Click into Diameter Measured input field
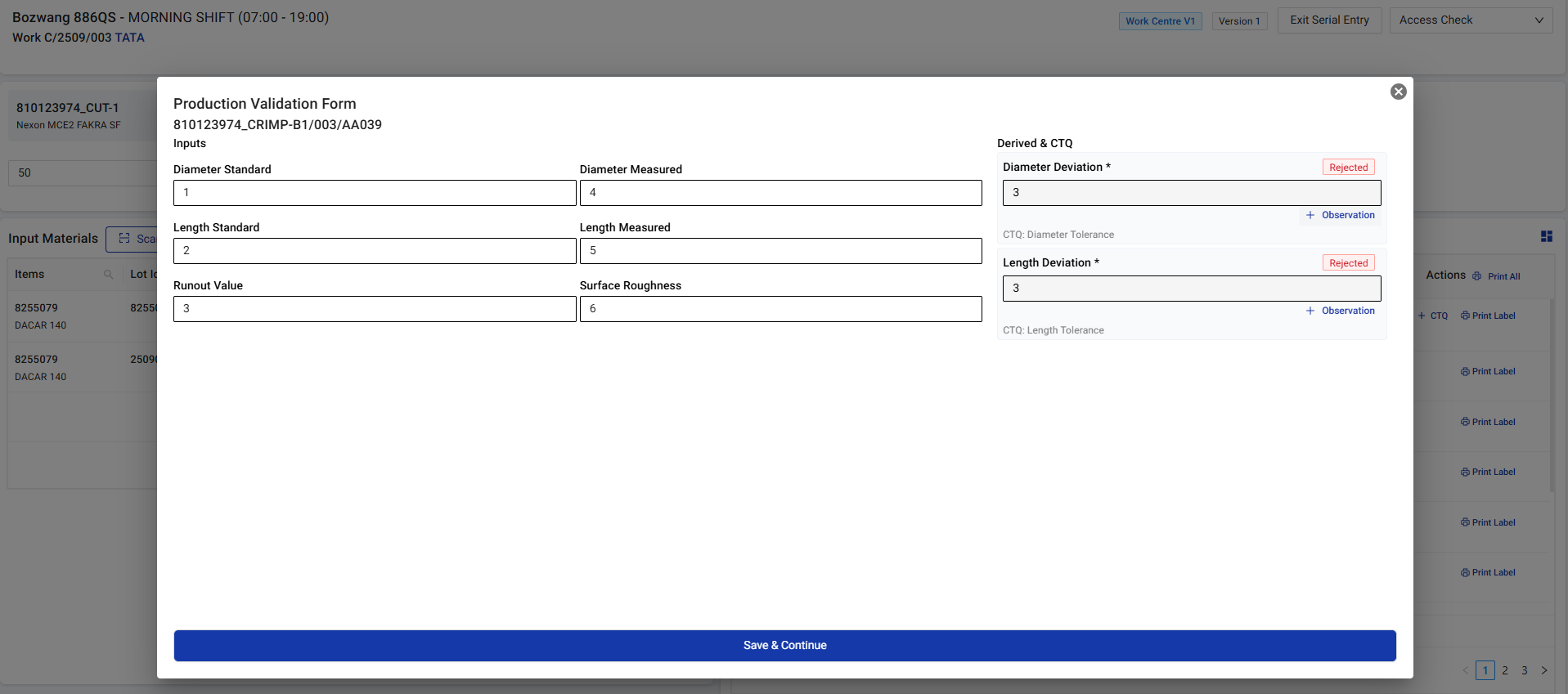The height and width of the screenshot is (694, 1568). 780,193
